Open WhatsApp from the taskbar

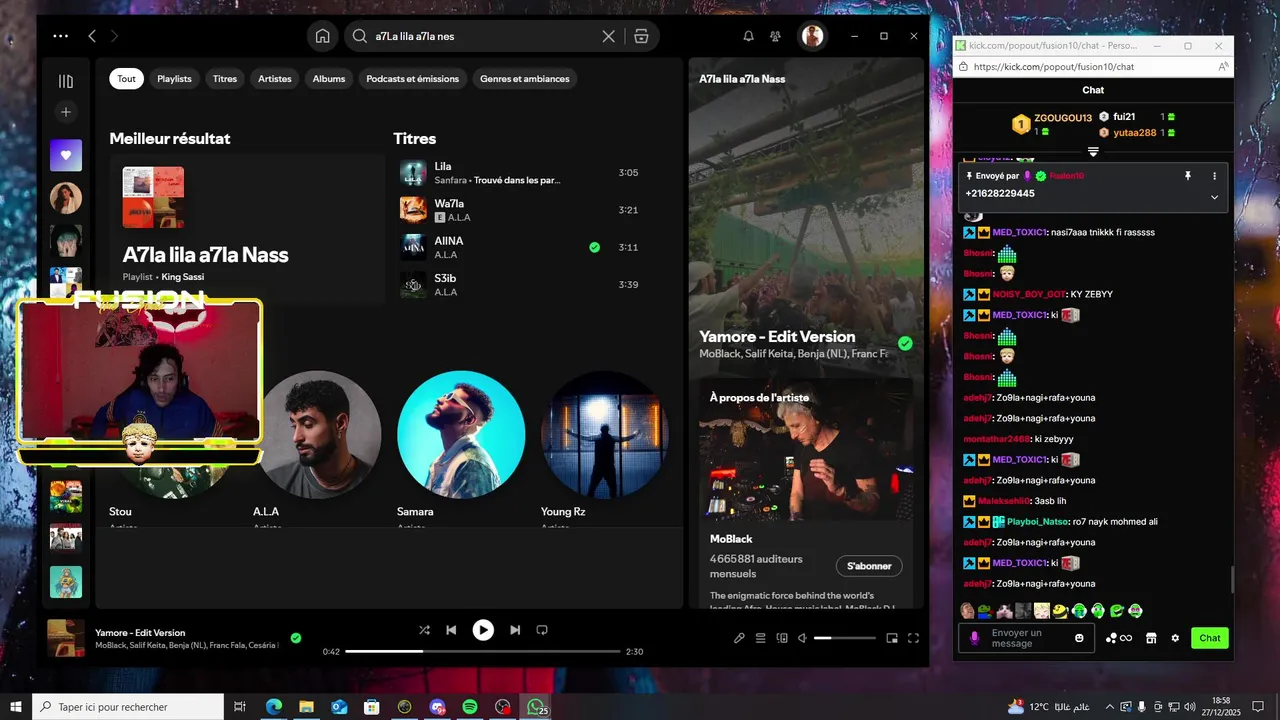pyautogui.click(x=536, y=707)
